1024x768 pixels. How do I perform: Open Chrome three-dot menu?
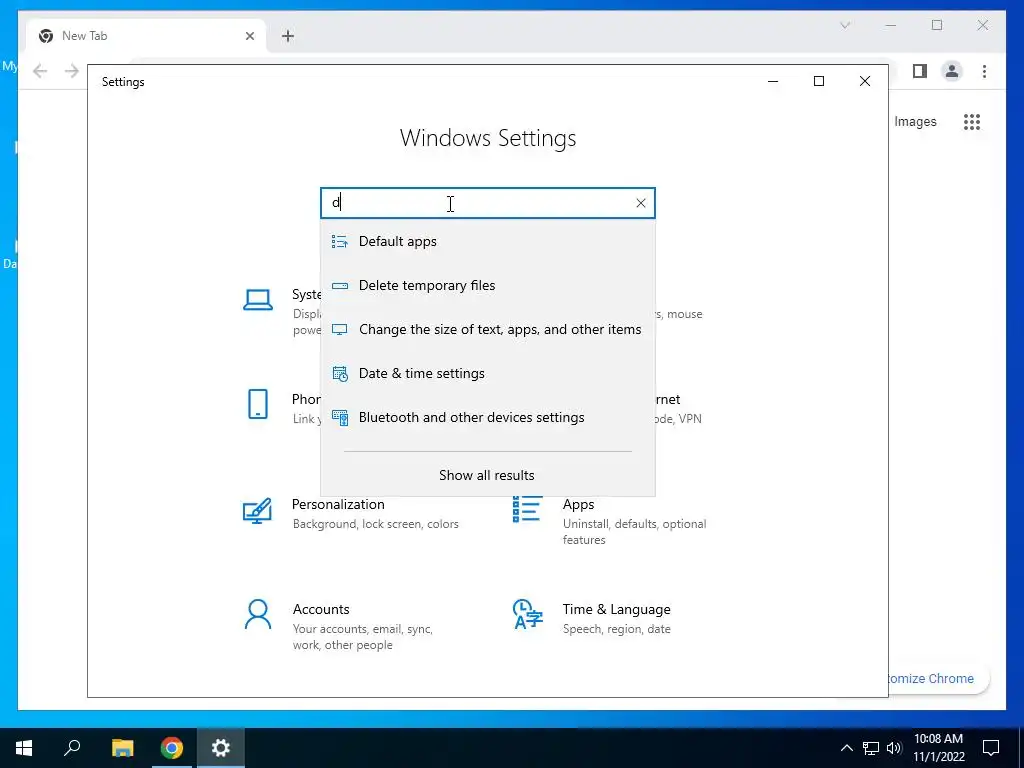pyautogui.click(x=984, y=71)
